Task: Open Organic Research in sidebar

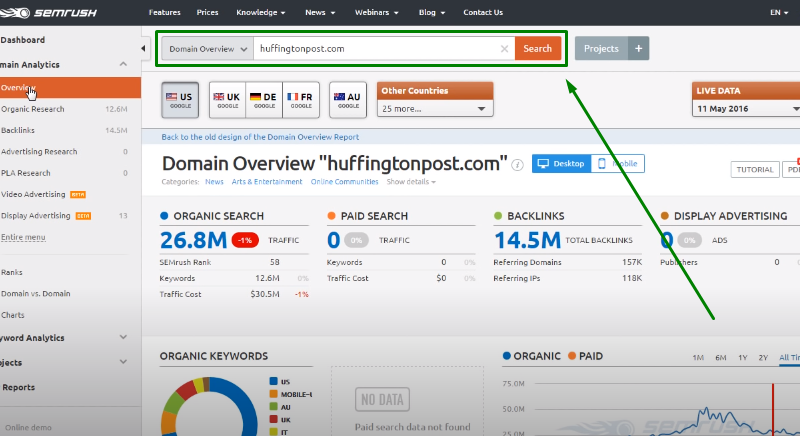Action: coord(33,108)
